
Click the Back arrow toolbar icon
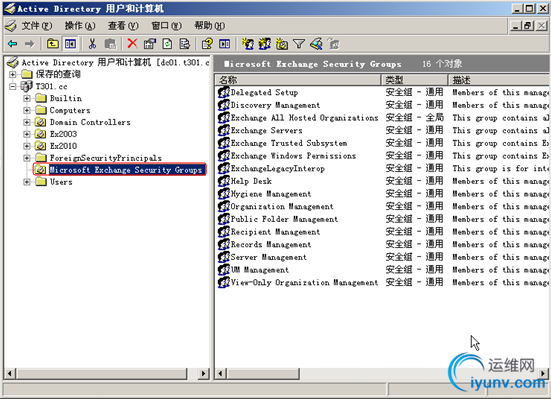coord(13,44)
